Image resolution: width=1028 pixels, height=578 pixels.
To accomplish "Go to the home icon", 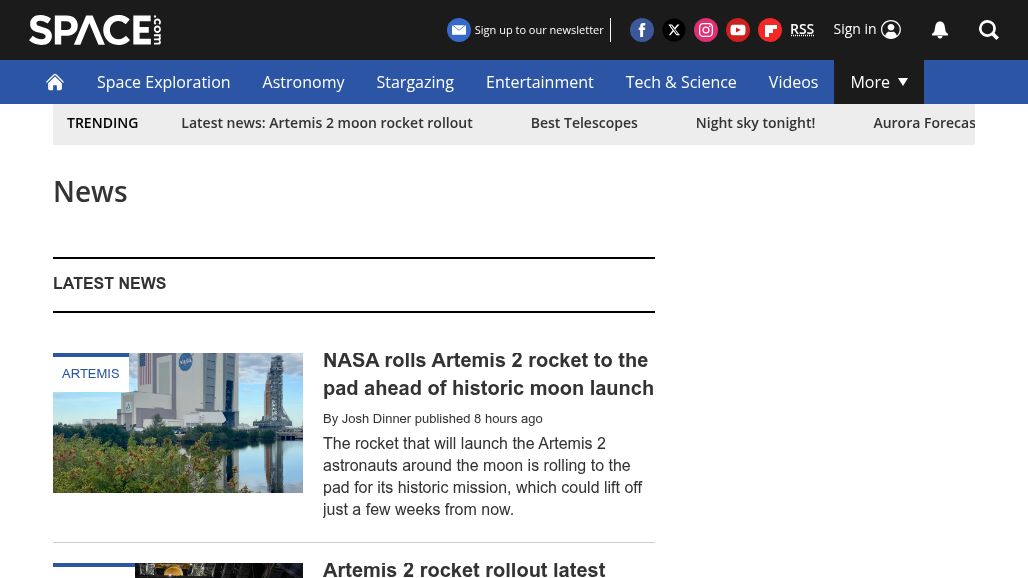I will click(55, 82).
